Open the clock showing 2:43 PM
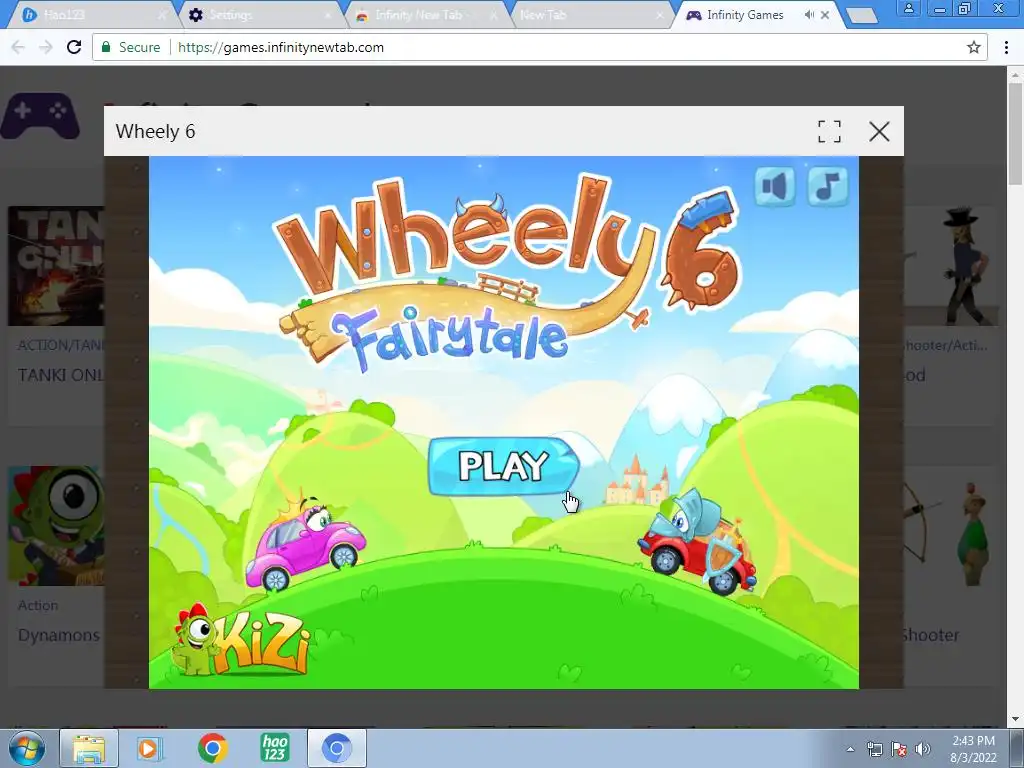Screen dimensions: 1024x768 (974, 749)
